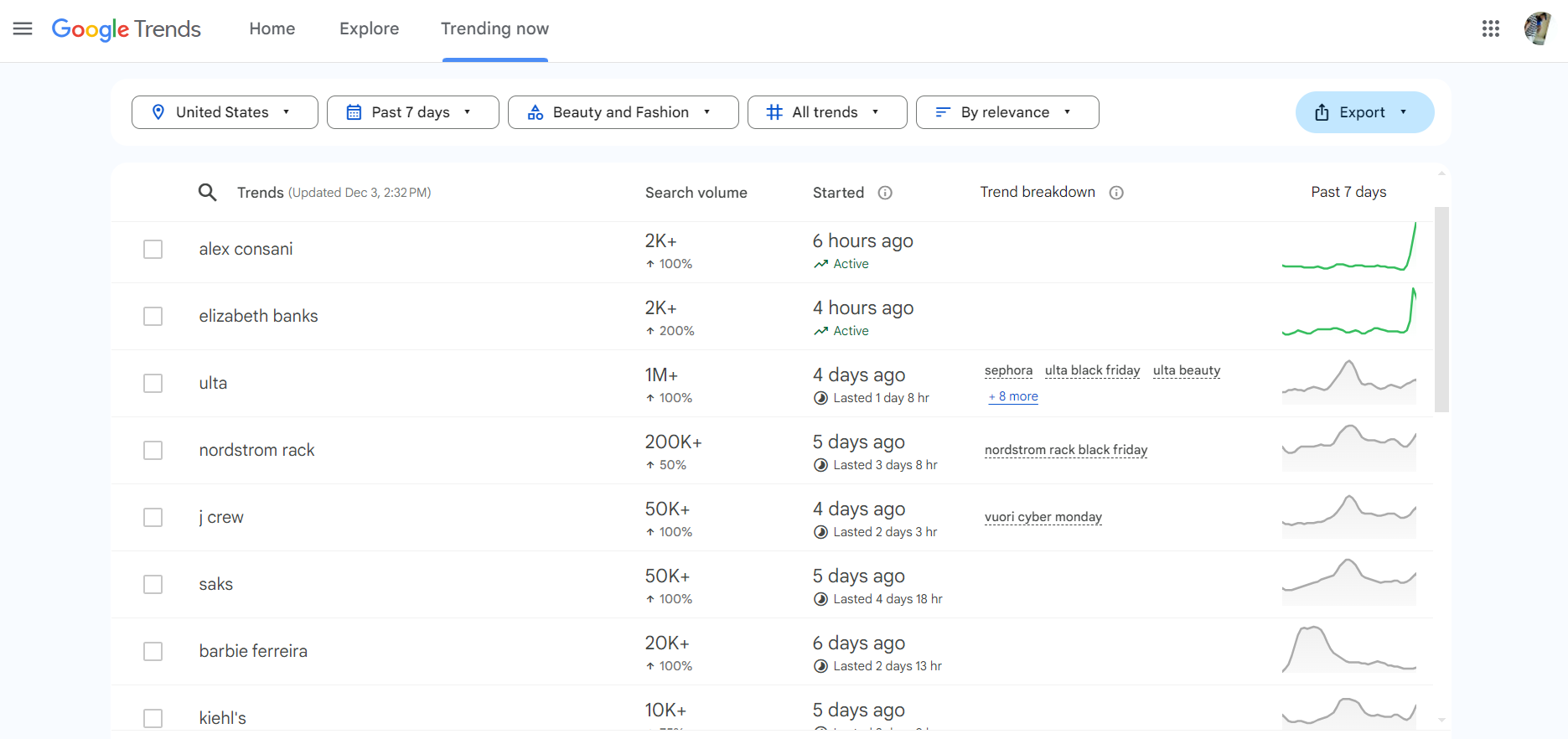Click the lasted clock icon in nordstrom rack row

[x=820, y=465]
